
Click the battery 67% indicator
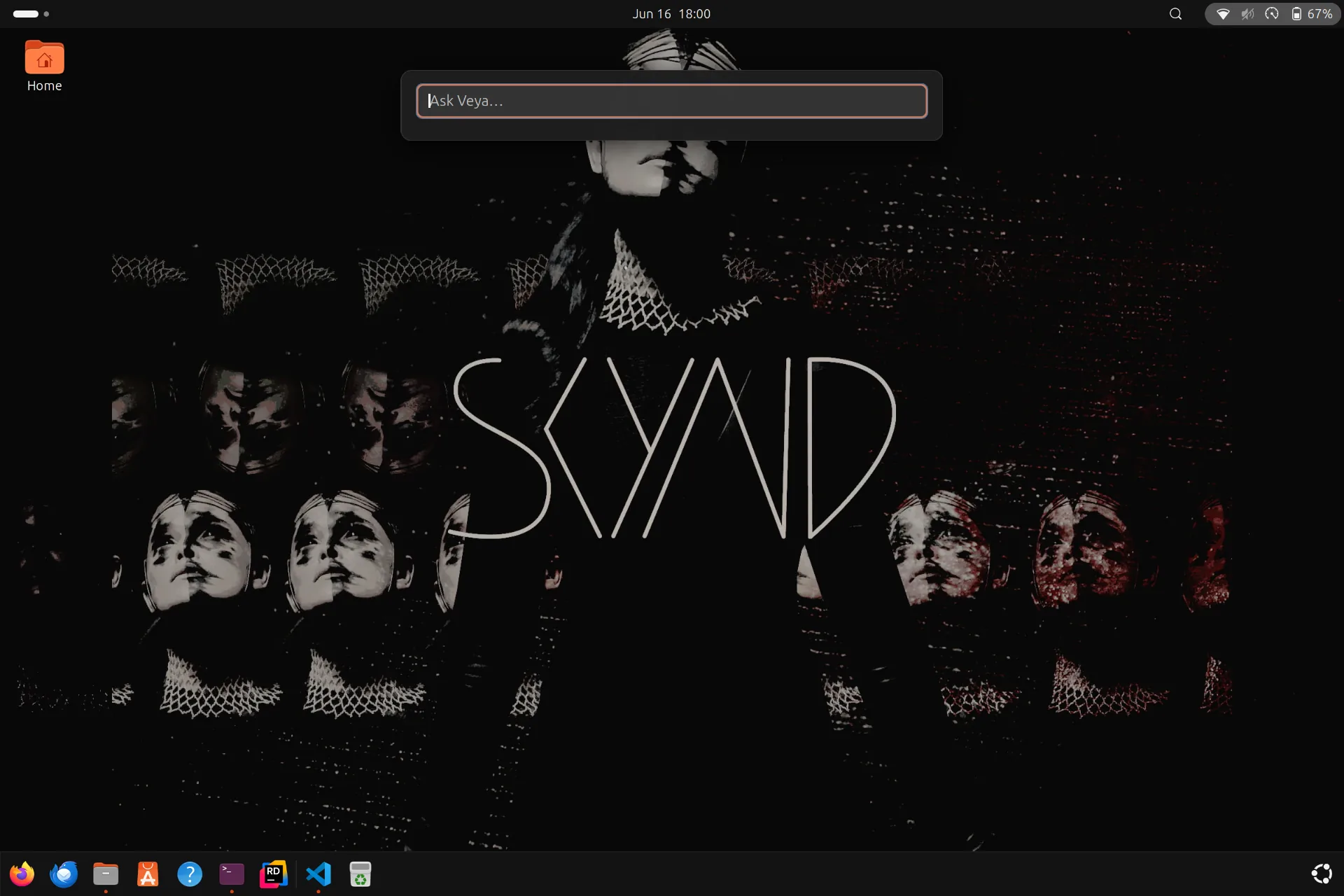[x=1312, y=14]
